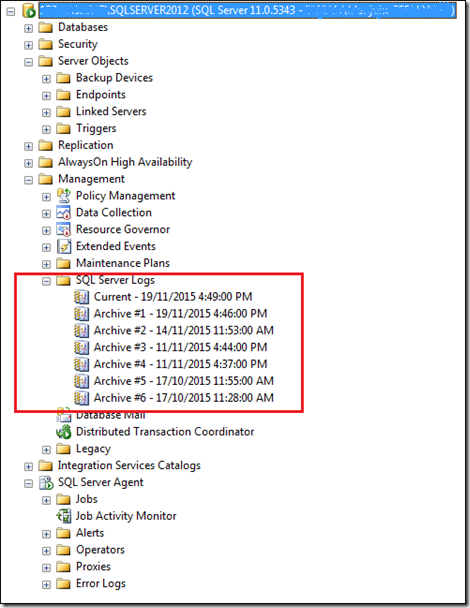Select 'Current - 19/11/2015 4:49:00 PM' log
Screen dimensions: 470x608
[x=173, y=297]
